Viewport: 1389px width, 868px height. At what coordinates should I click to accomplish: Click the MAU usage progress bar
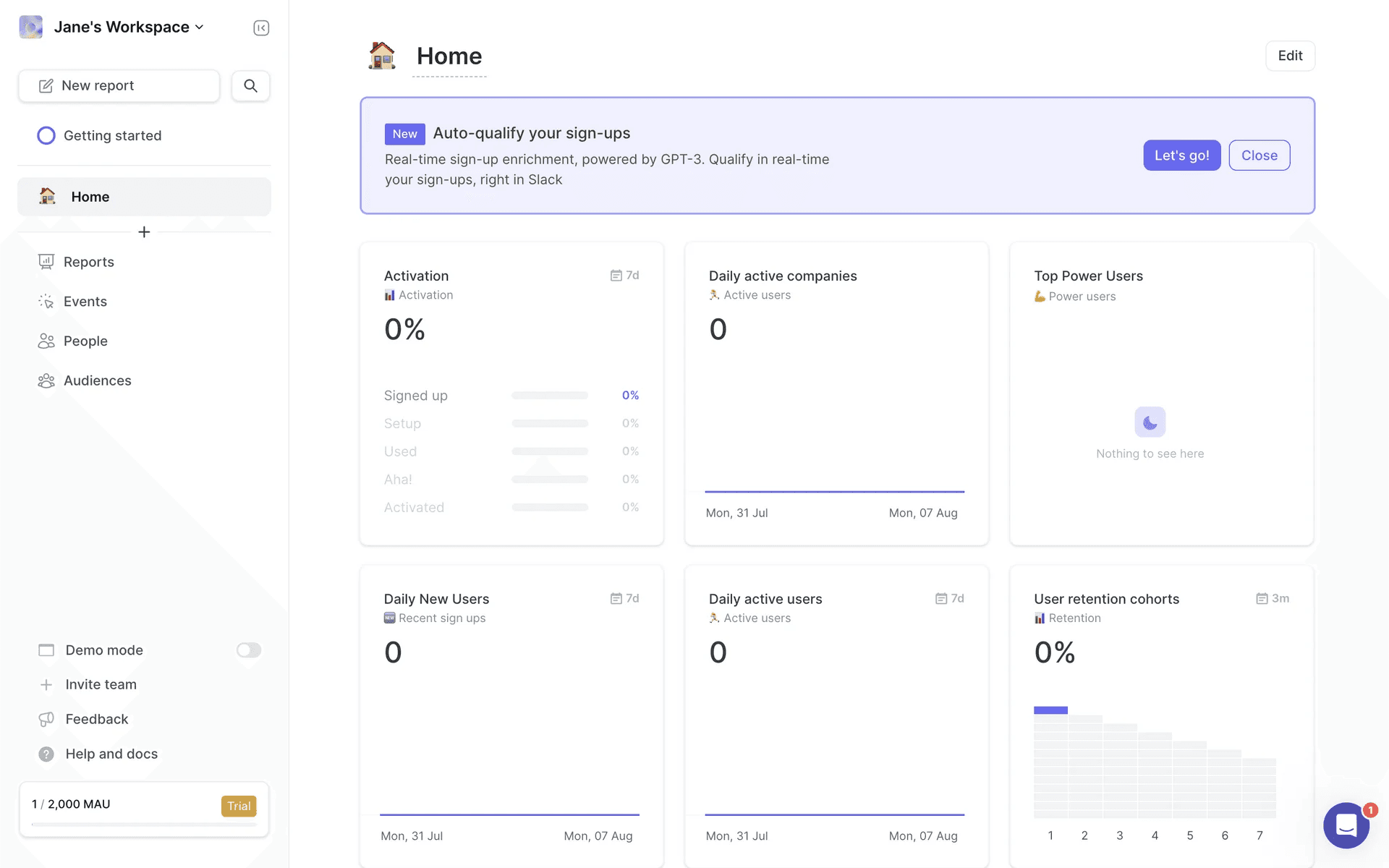click(x=144, y=825)
